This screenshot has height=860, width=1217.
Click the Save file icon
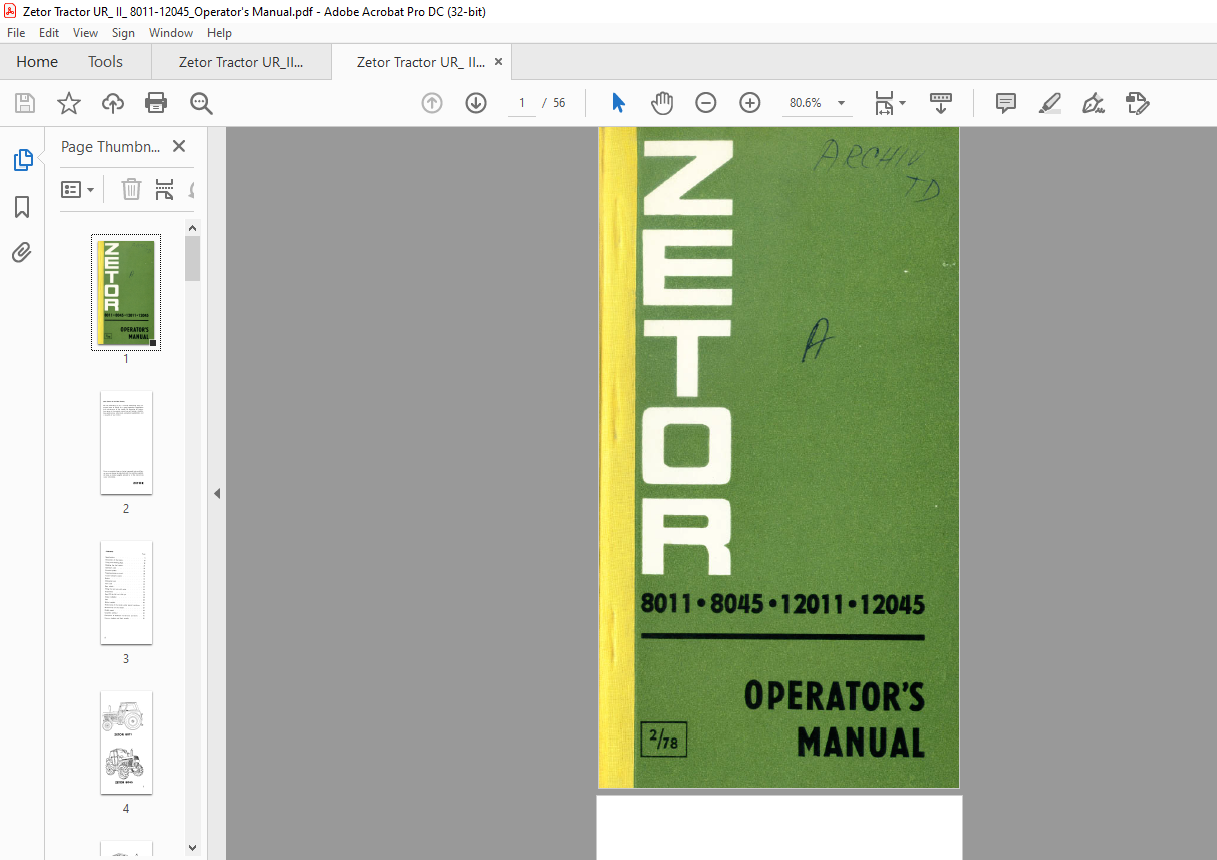pos(24,103)
